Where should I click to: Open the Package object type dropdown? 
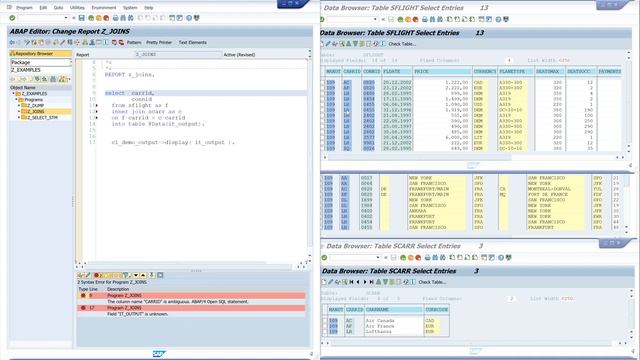pos(70,62)
